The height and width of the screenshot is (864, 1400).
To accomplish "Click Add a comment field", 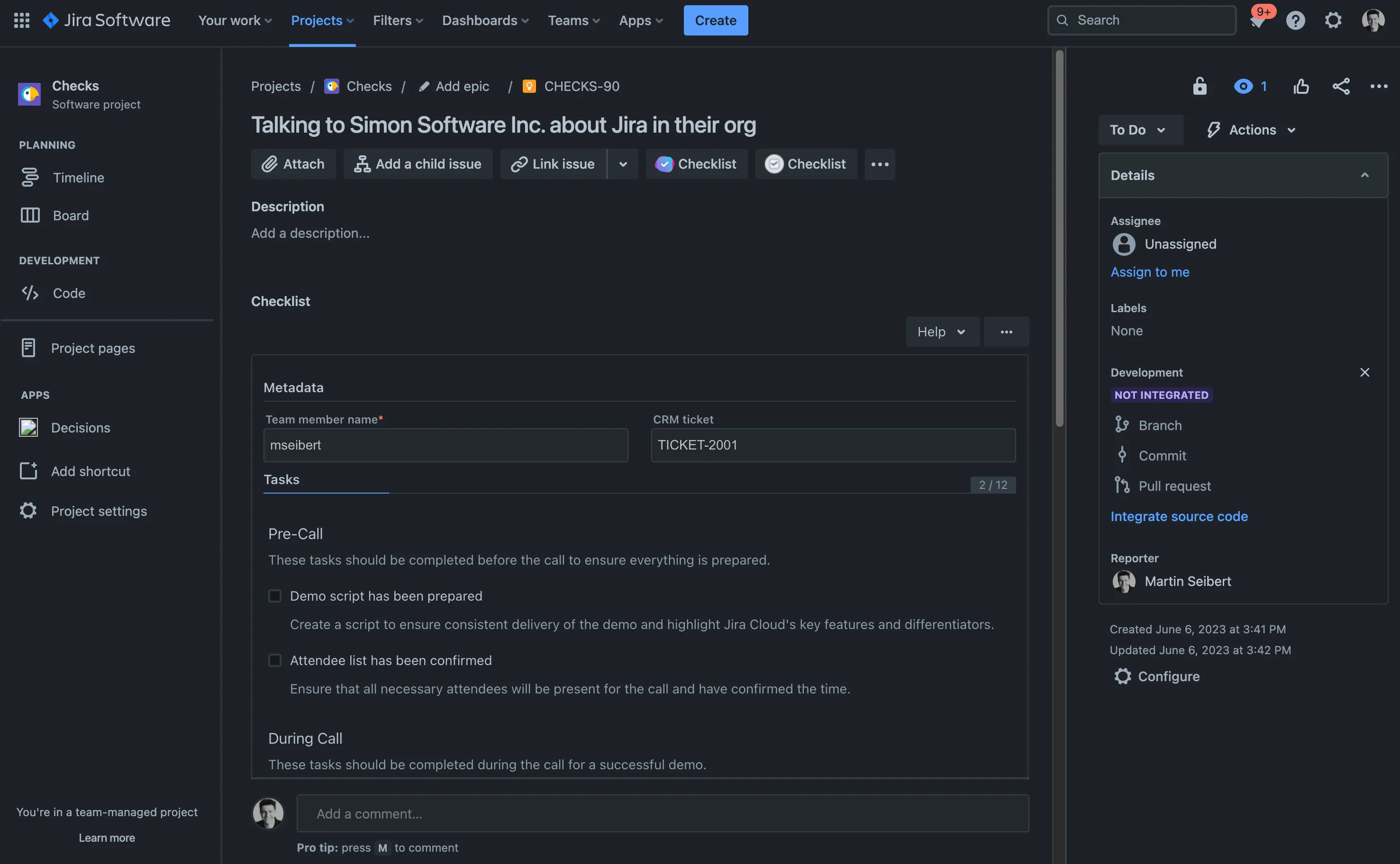I will [x=663, y=814].
